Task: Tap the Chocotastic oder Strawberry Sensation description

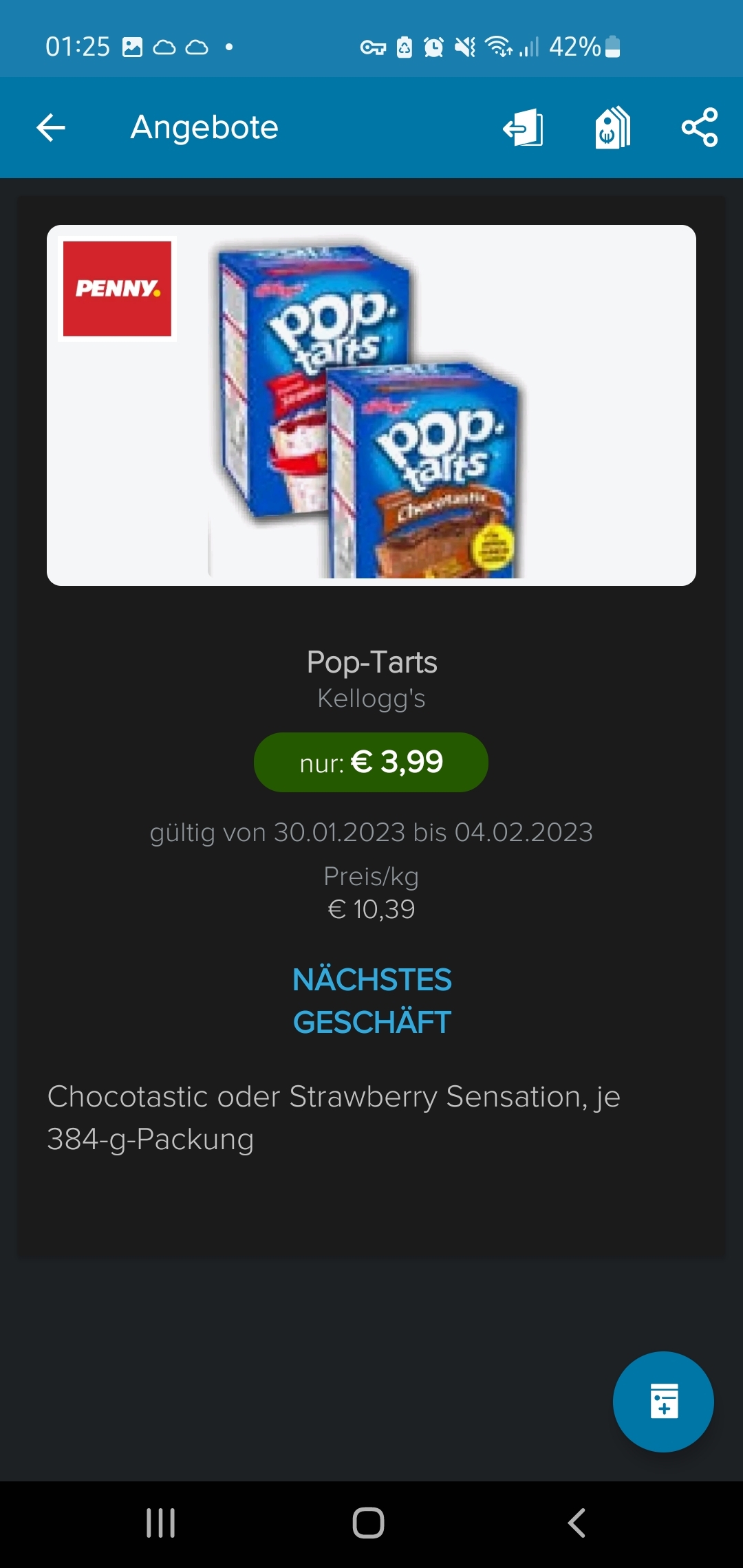Action: tap(334, 1118)
